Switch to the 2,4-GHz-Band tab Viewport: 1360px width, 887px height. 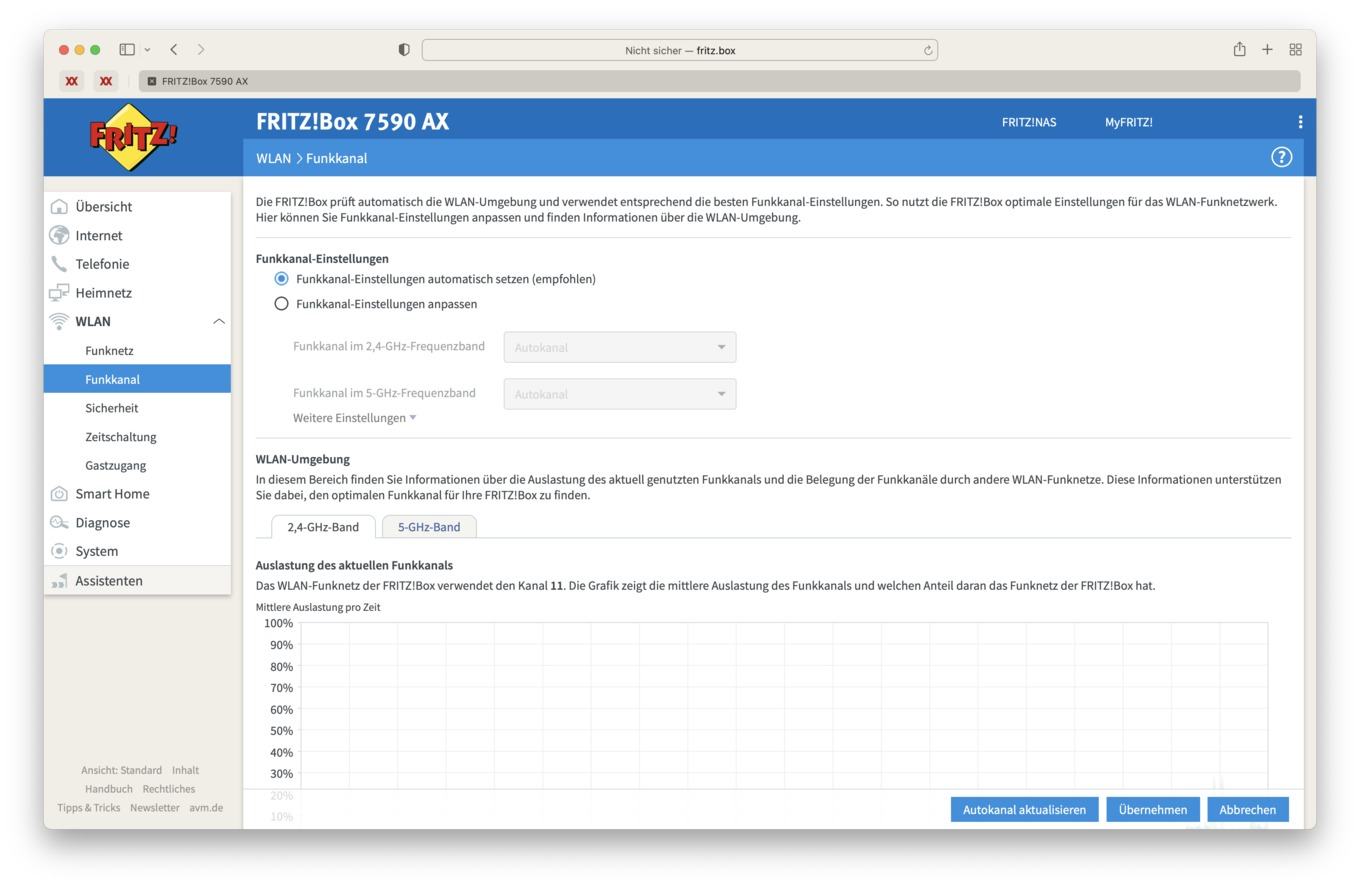click(323, 527)
